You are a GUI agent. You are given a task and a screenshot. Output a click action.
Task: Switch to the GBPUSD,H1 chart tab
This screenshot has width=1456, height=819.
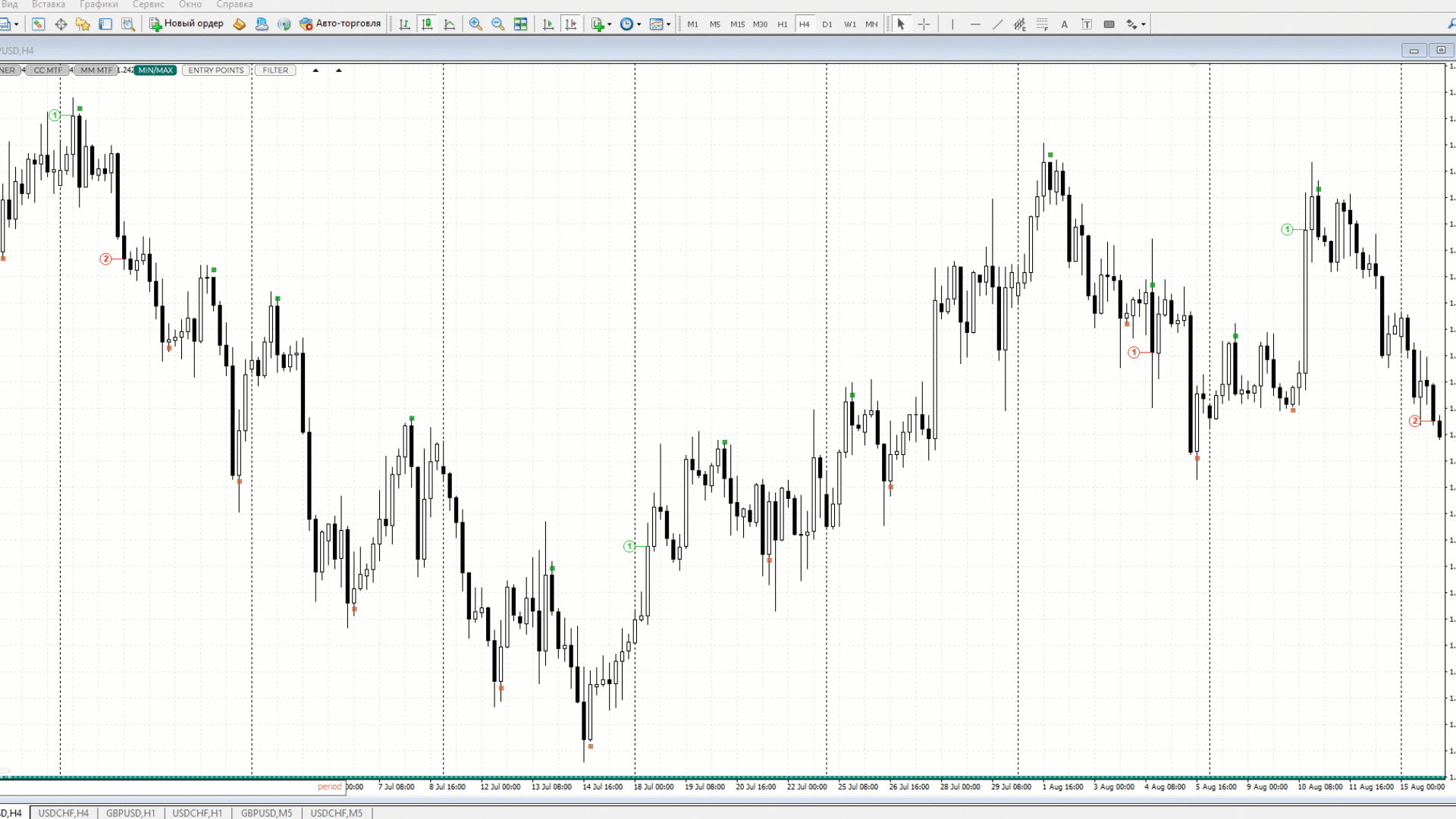coord(130,813)
